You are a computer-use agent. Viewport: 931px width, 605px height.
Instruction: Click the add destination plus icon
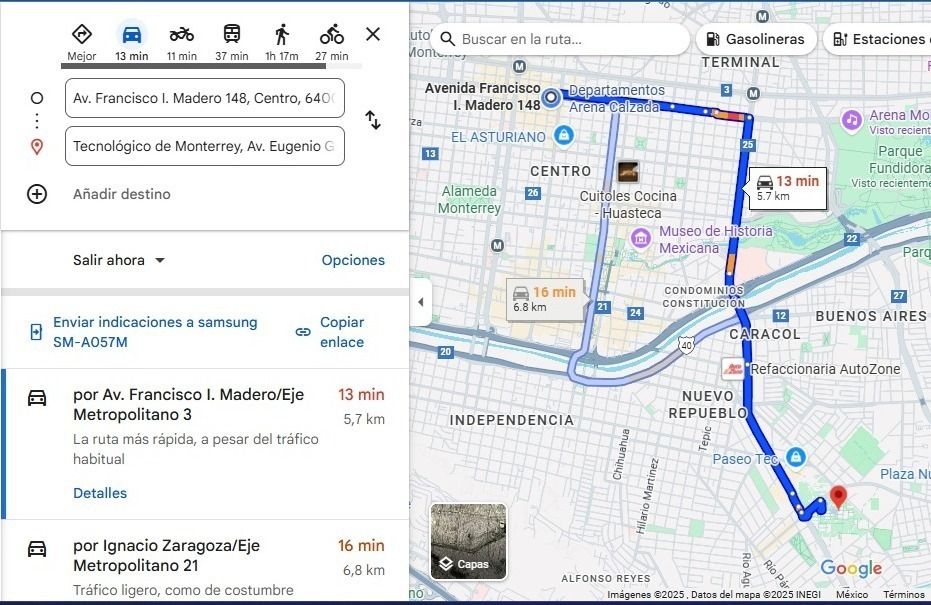(x=37, y=194)
